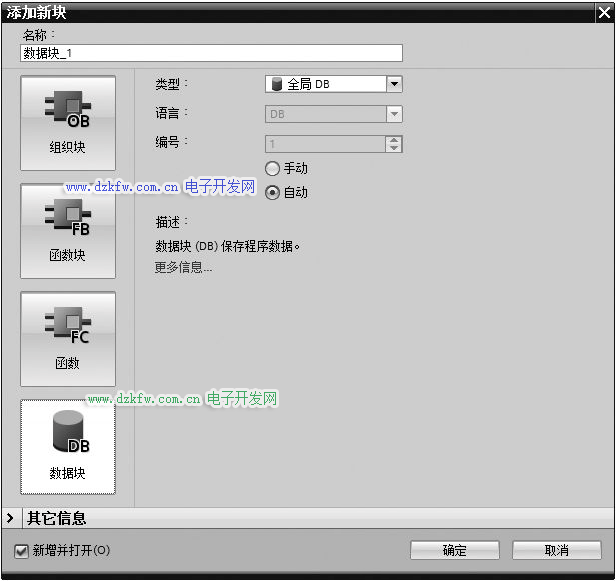The image size is (616, 581).
Task: Toggle the 新增并打开(O) checkbox
Action: [22, 550]
